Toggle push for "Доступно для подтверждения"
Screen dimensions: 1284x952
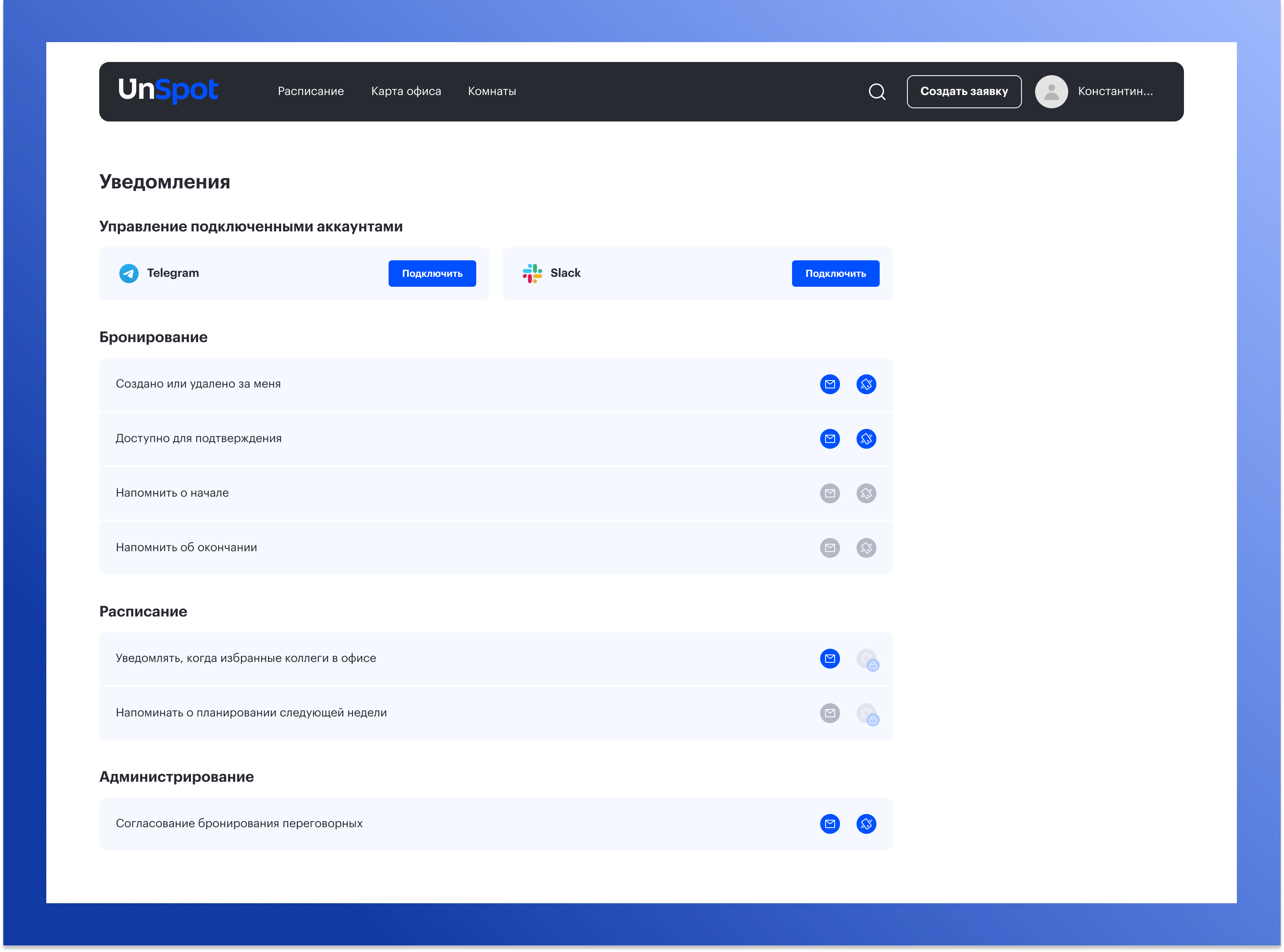click(866, 439)
